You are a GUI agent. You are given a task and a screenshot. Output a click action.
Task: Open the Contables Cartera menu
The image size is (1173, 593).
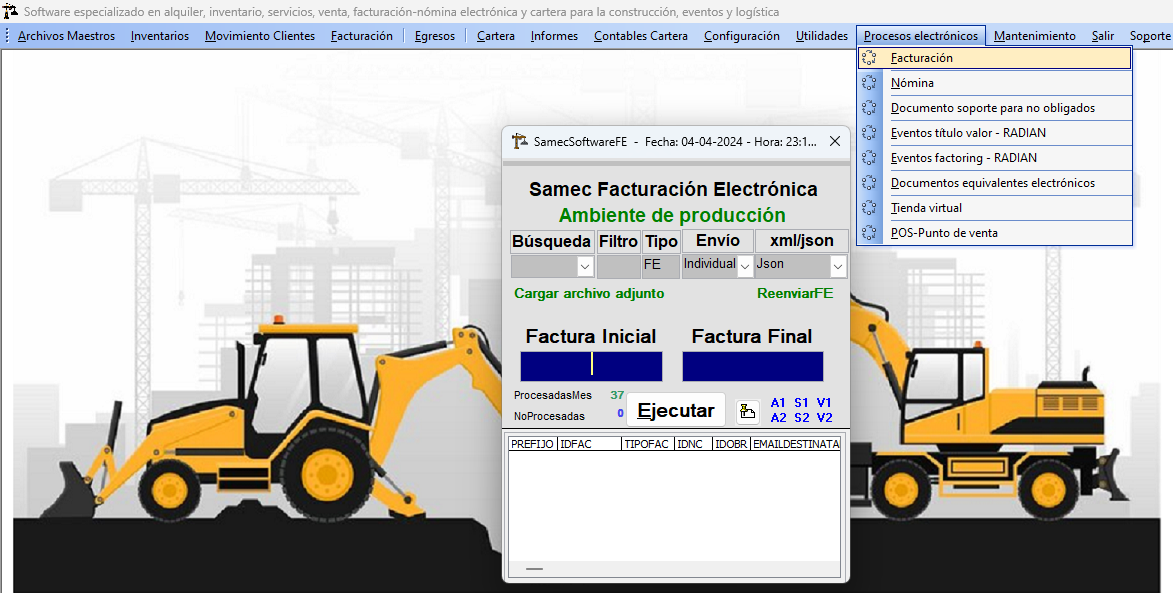tap(641, 36)
